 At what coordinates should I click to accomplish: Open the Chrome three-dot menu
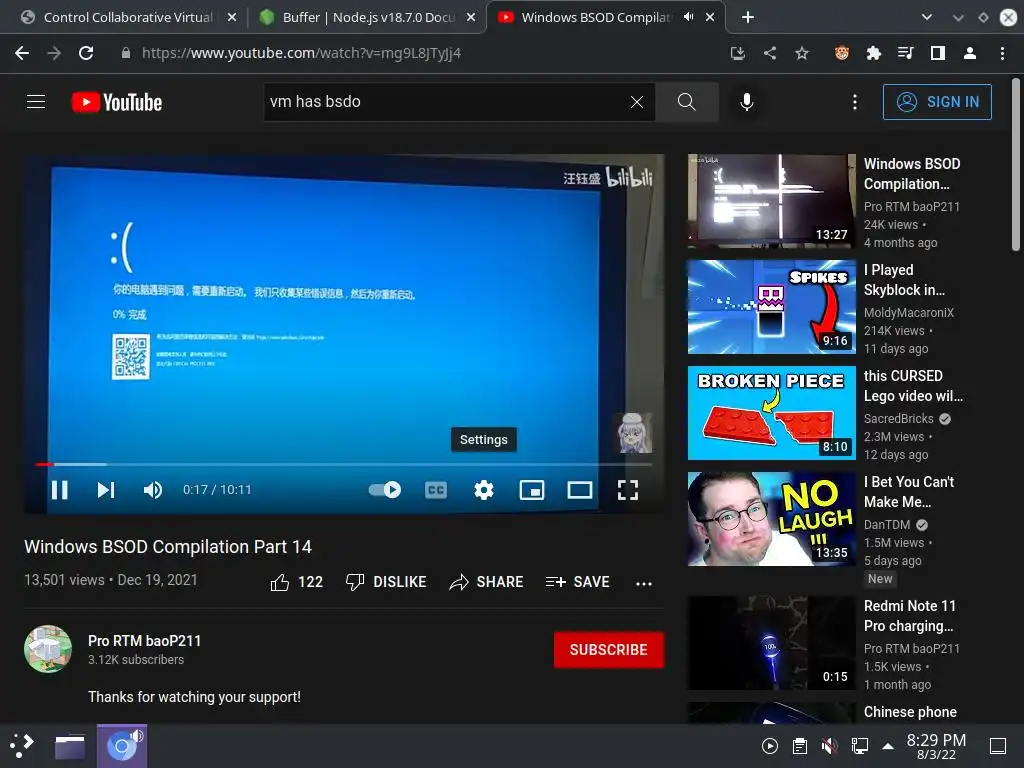click(1002, 53)
